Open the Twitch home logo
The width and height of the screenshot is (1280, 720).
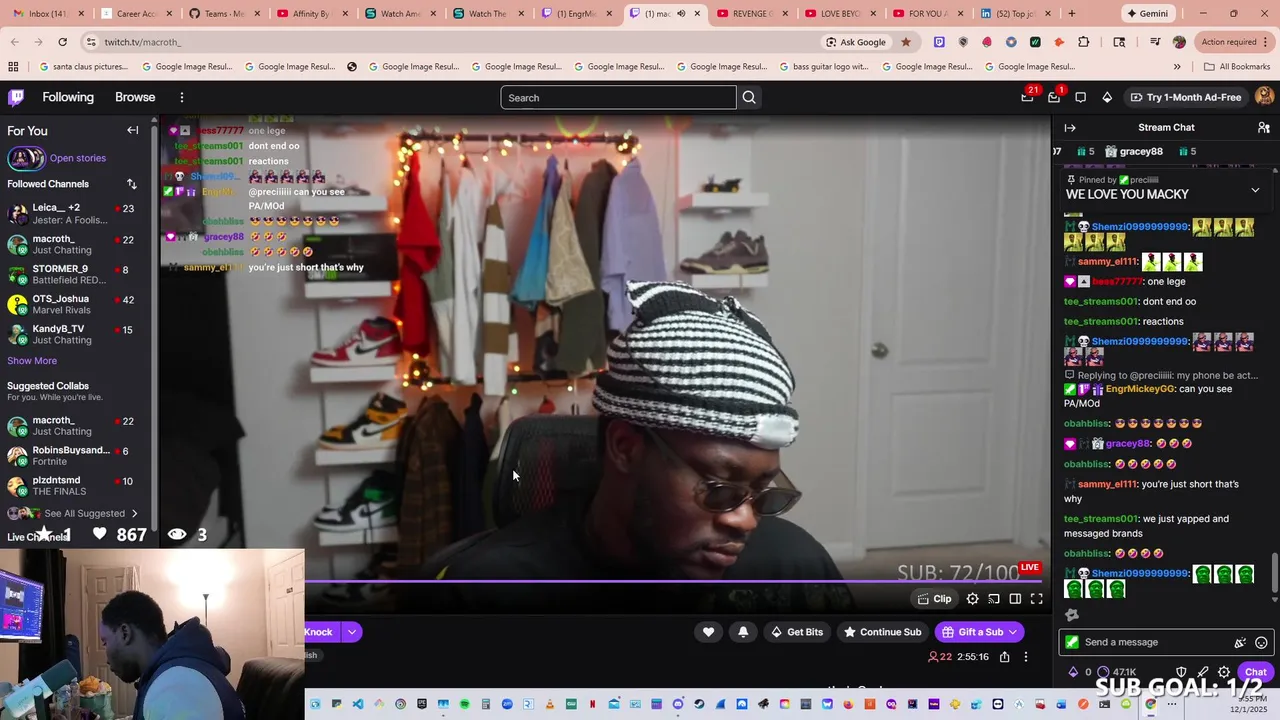(x=17, y=97)
